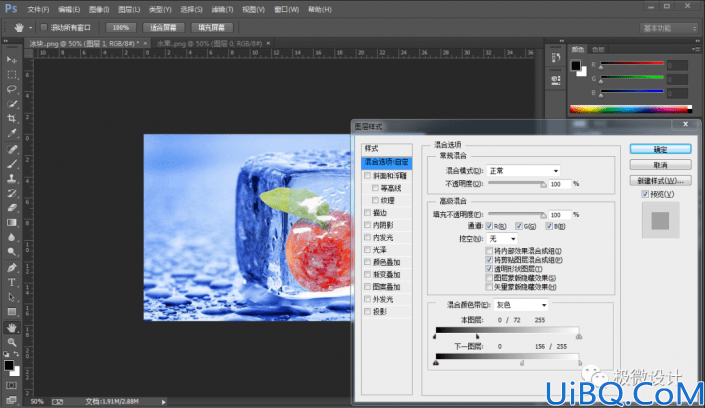The image size is (705, 408).
Task: Select the Horizontal Type tool
Action: click(x=12, y=282)
